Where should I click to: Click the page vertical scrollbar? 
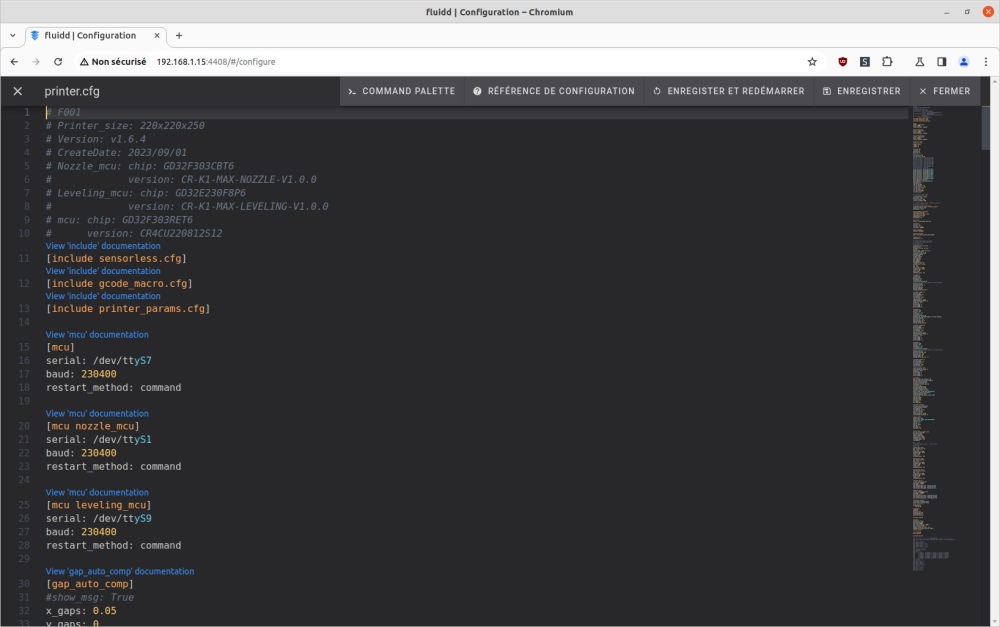point(995,351)
